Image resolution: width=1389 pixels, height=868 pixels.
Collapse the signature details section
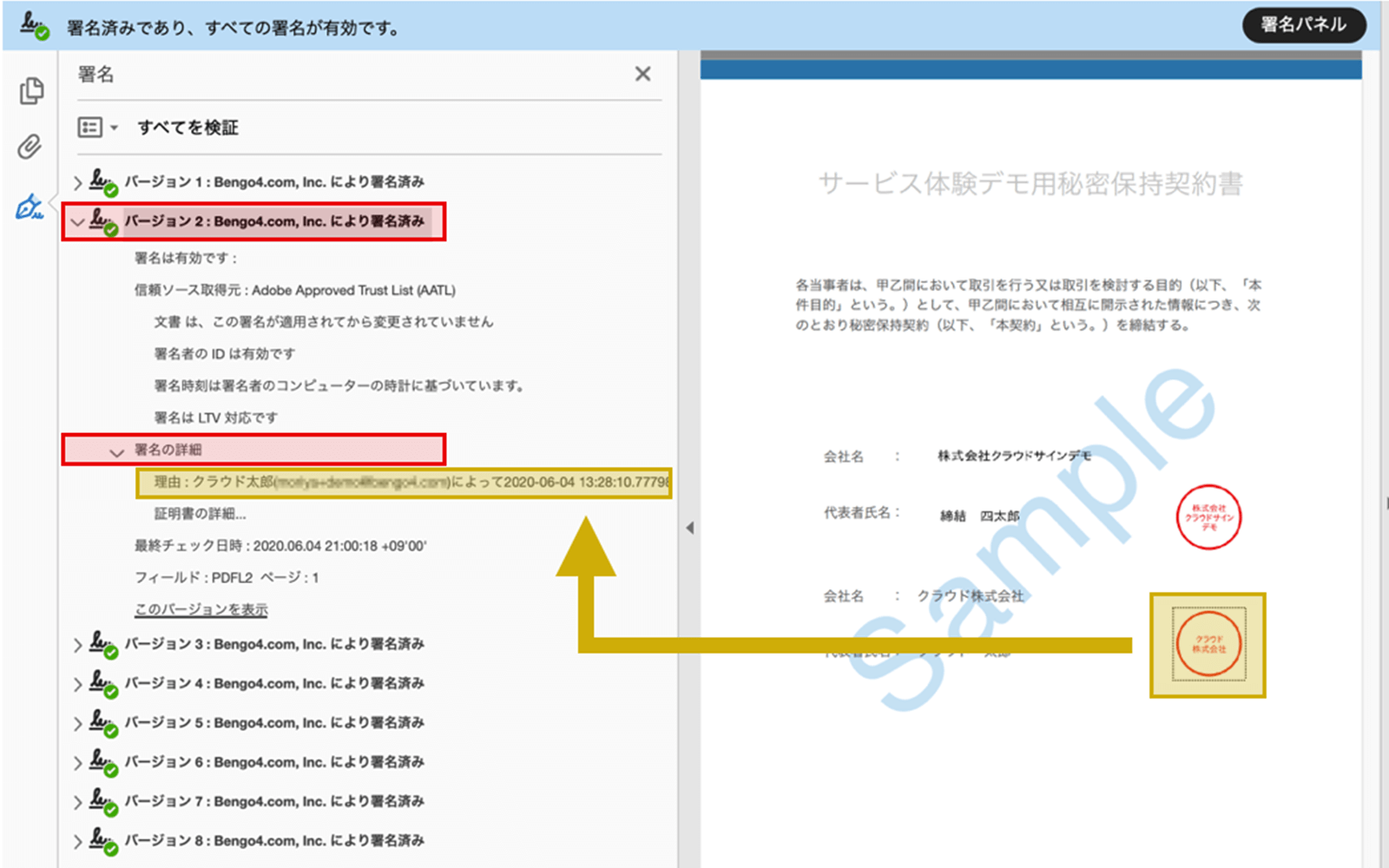coord(116,451)
